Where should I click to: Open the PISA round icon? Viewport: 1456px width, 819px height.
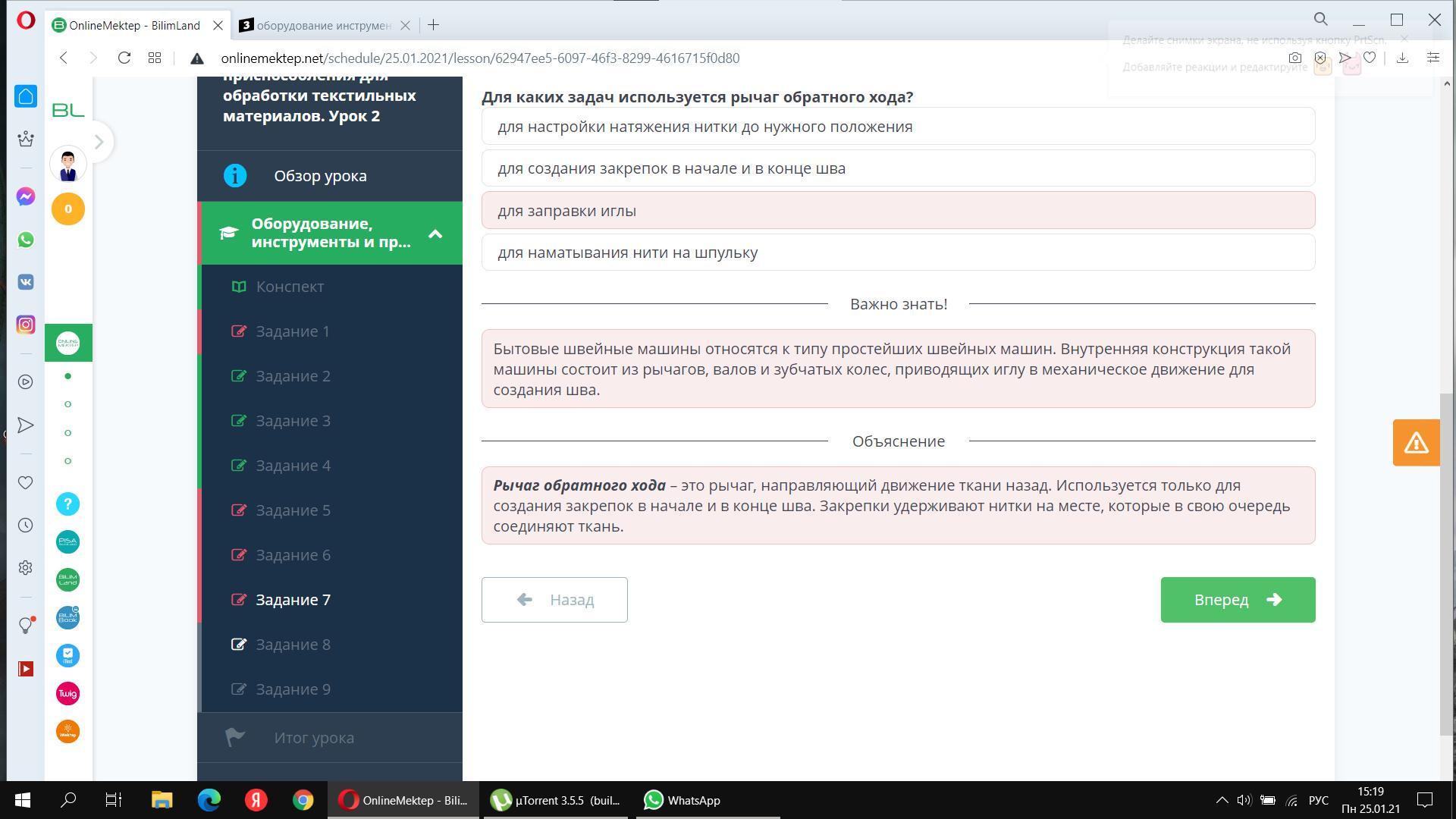click(67, 541)
